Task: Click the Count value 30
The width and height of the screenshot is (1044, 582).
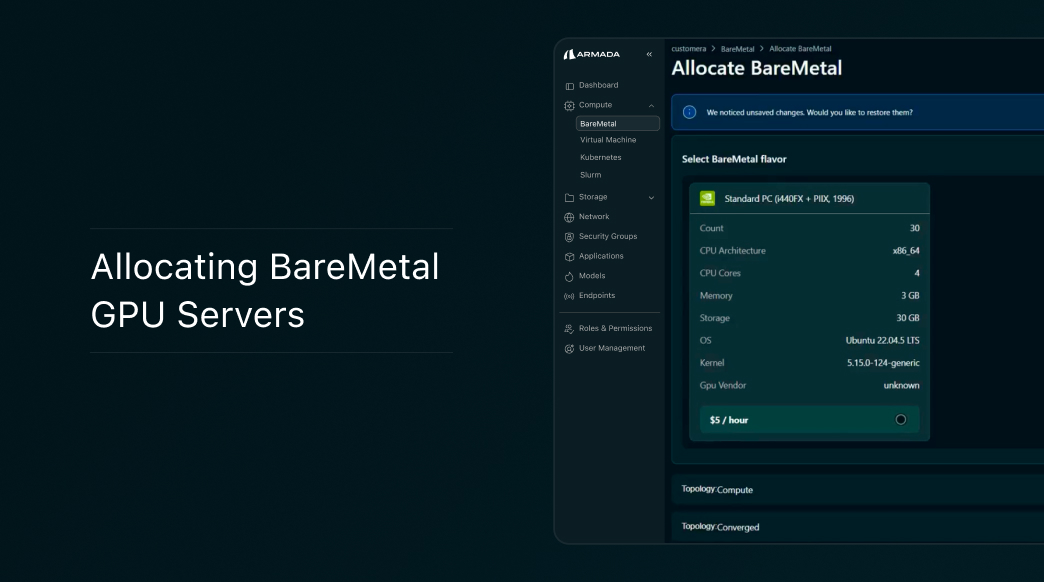Action: 915,228
